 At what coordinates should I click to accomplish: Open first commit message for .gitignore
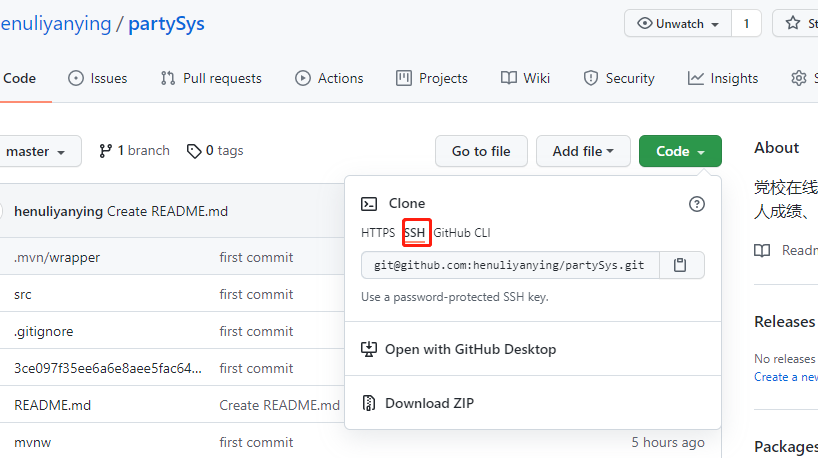coord(256,331)
